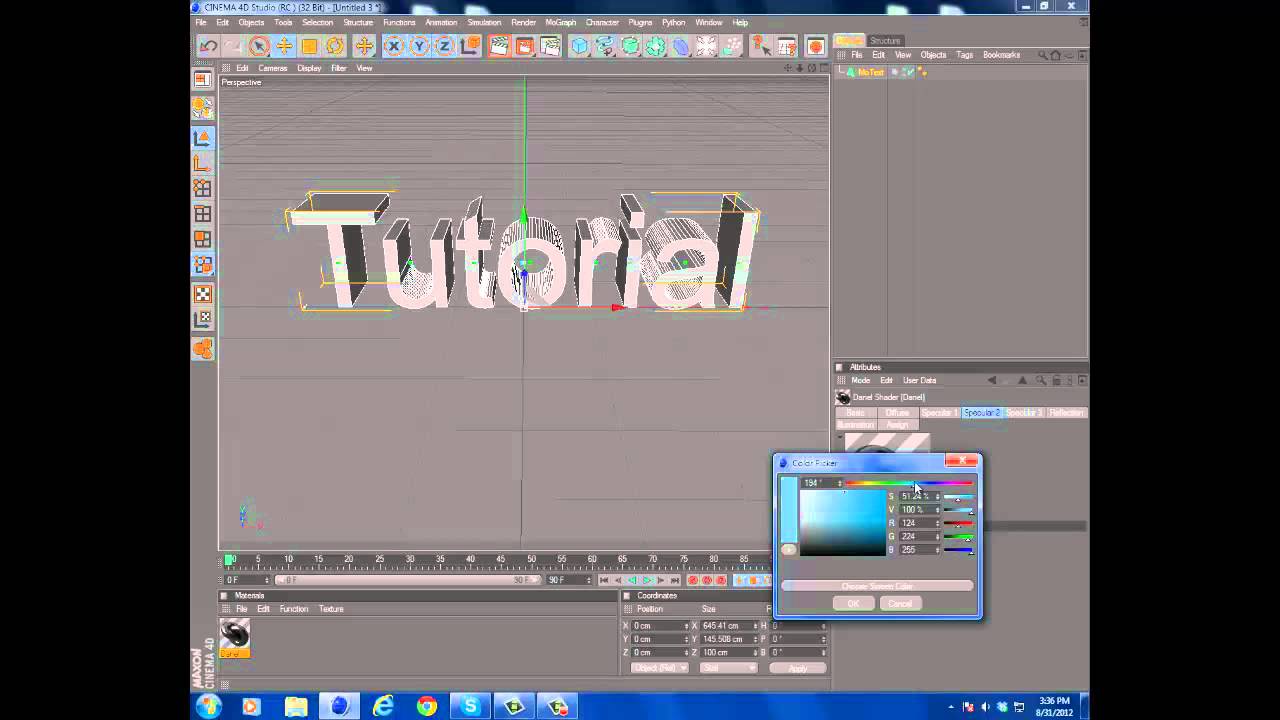Collapse the material preview triangle in Attributes
Image resolution: width=1280 pixels, height=720 pixels.
(840, 437)
